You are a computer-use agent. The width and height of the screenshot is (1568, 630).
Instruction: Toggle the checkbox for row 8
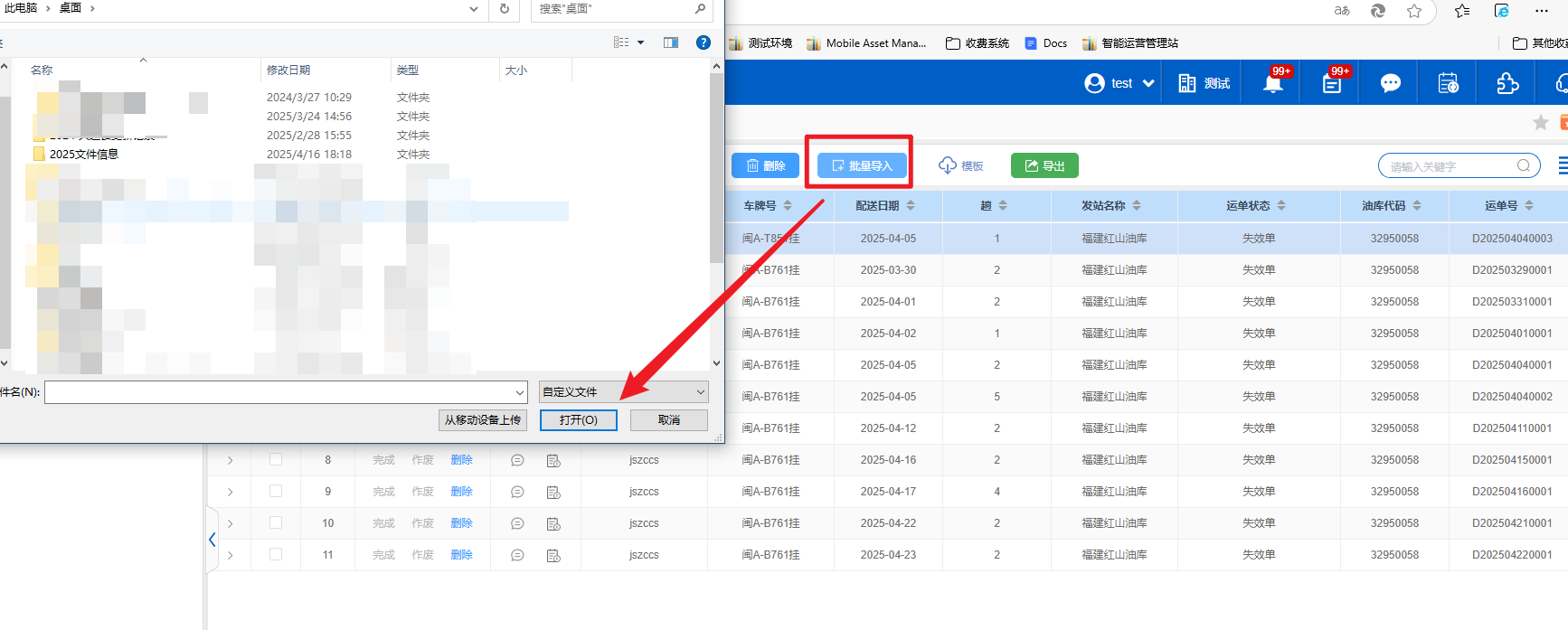[276, 459]
